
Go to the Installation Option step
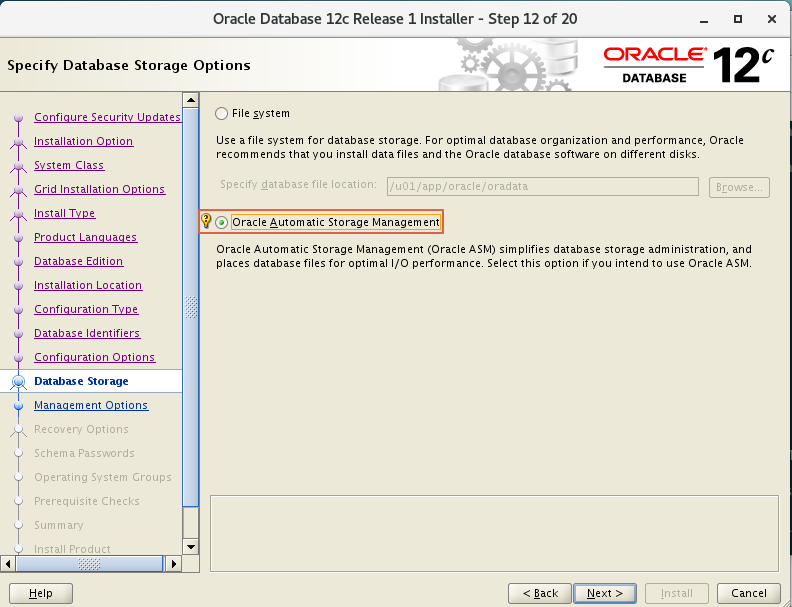pyautogui.click(x=83, y=141)
